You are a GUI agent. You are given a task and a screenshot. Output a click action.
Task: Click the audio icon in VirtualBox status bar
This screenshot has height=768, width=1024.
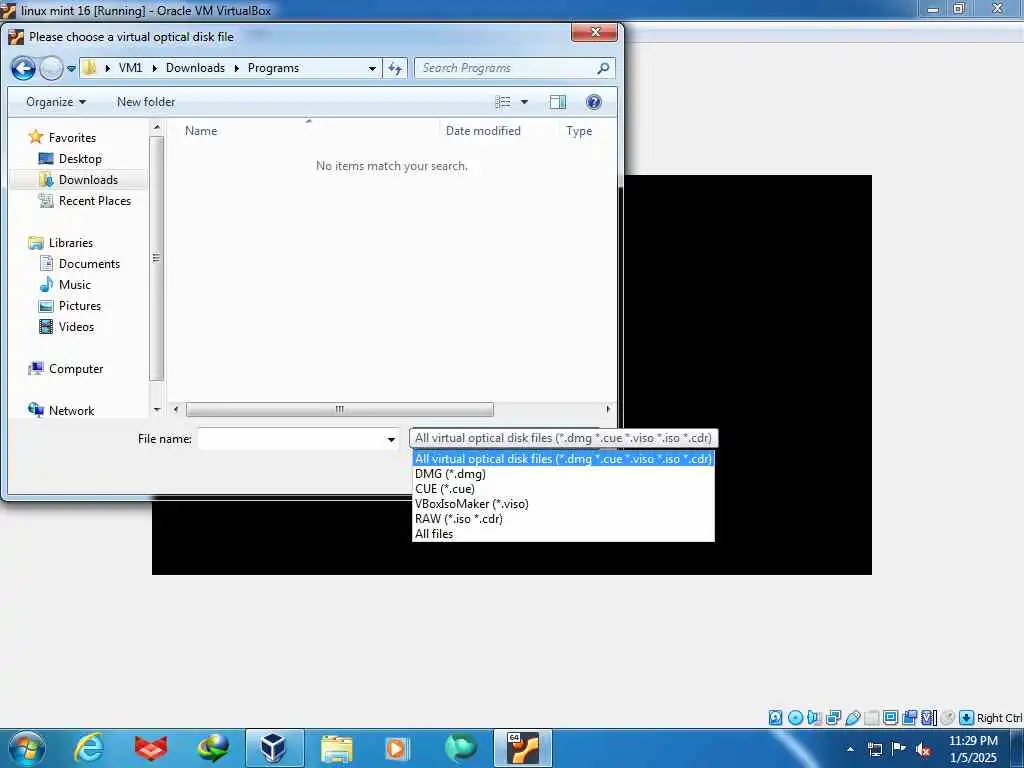tap(814, 718)
